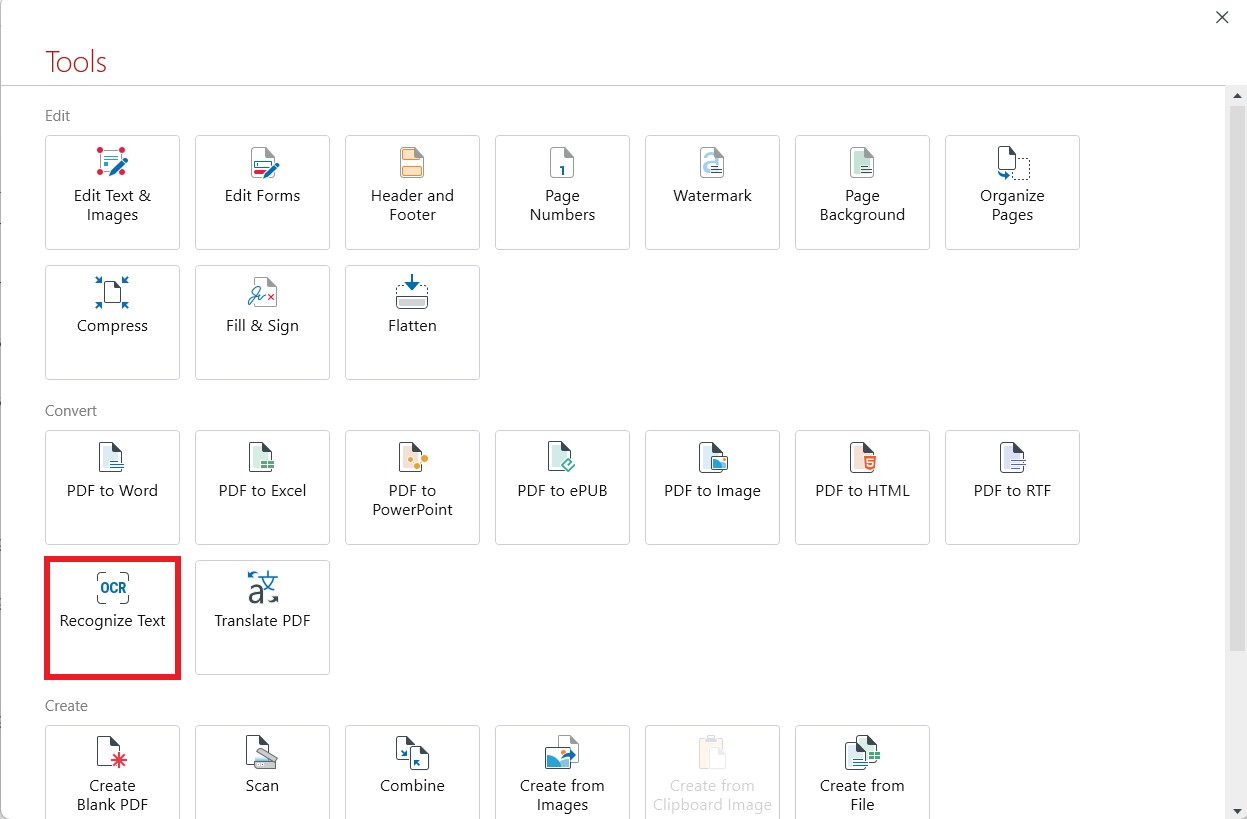1247x819 pixels.
Task: Open the Organize Pages tool
Action: [1012, 192]
